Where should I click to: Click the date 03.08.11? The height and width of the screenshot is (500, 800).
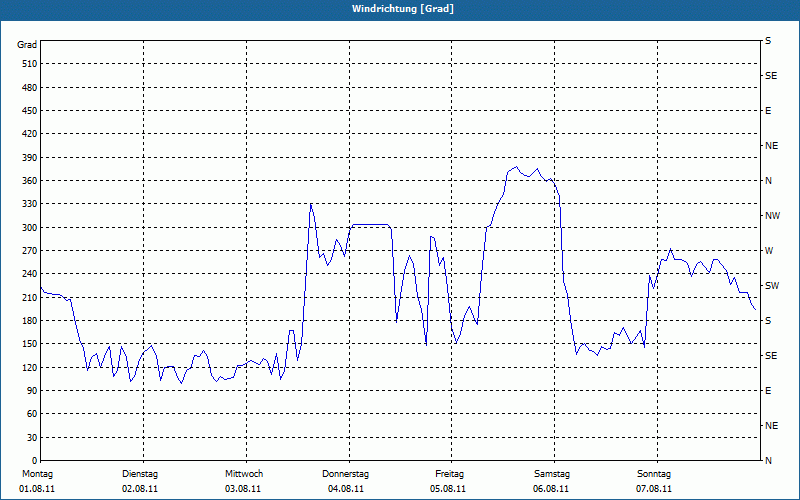click(243, 489)
